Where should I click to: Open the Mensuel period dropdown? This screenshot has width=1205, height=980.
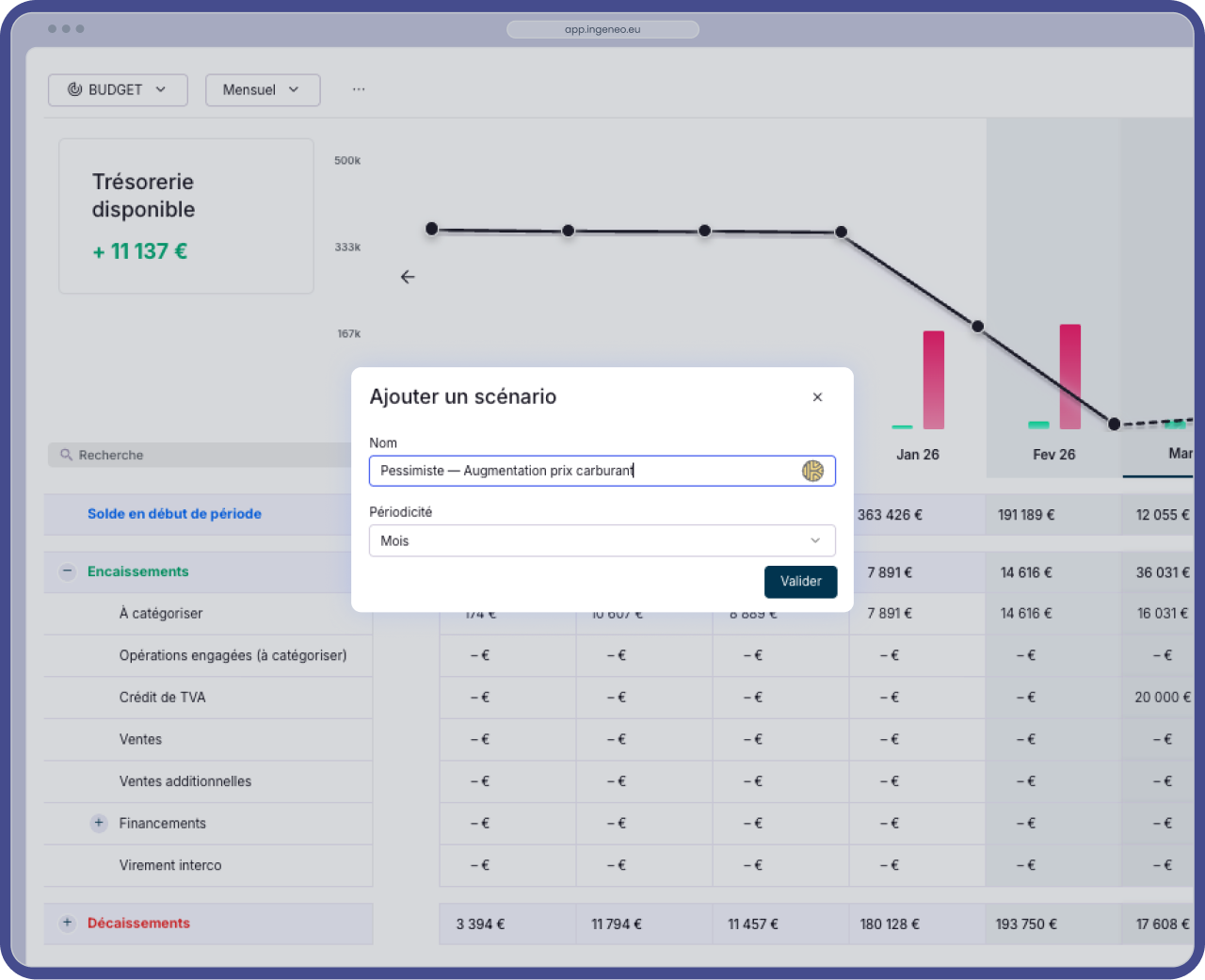(263, 89)
